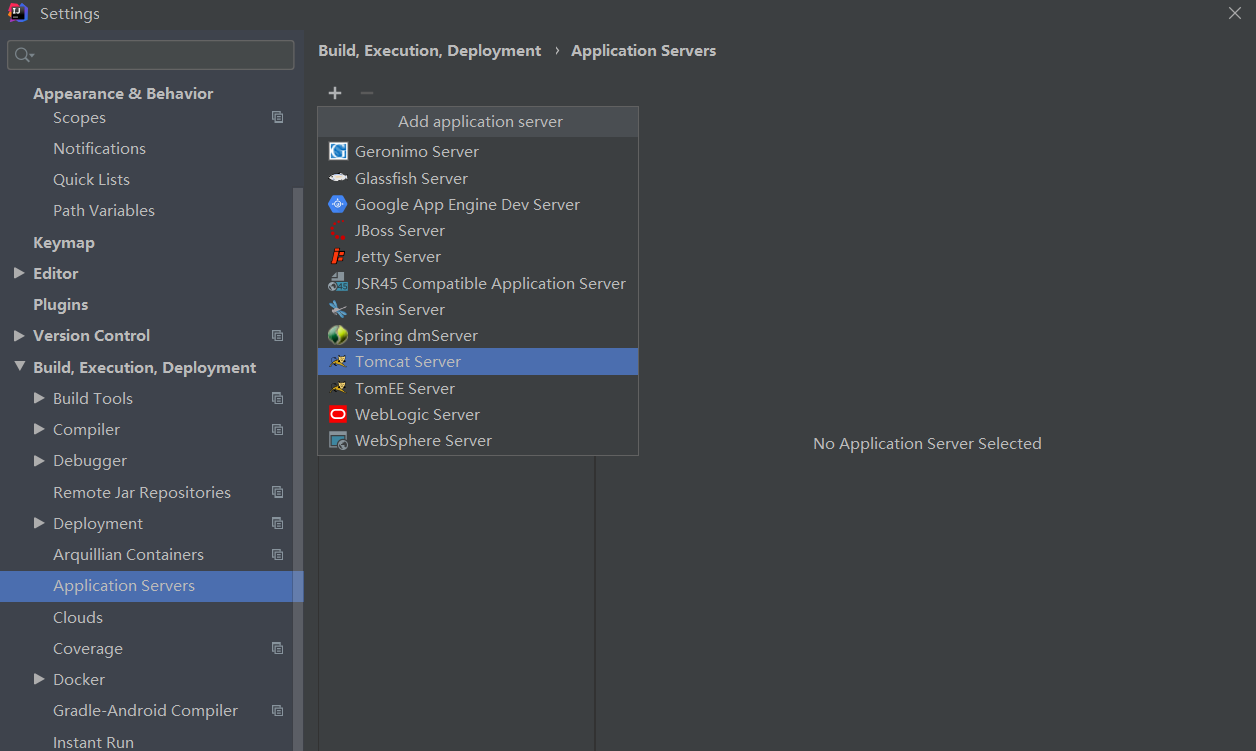Click project-level icon beside Deployment
The width and height of the screenshot is (1256, 751).
(278, 523)
